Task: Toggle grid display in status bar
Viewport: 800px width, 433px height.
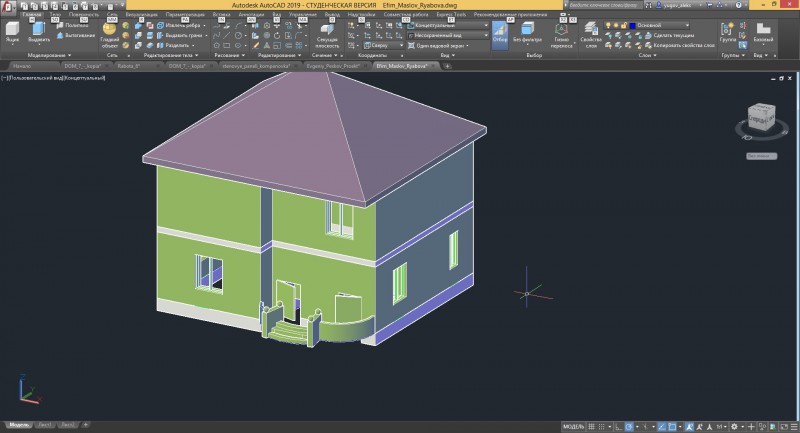Action: 591,426
